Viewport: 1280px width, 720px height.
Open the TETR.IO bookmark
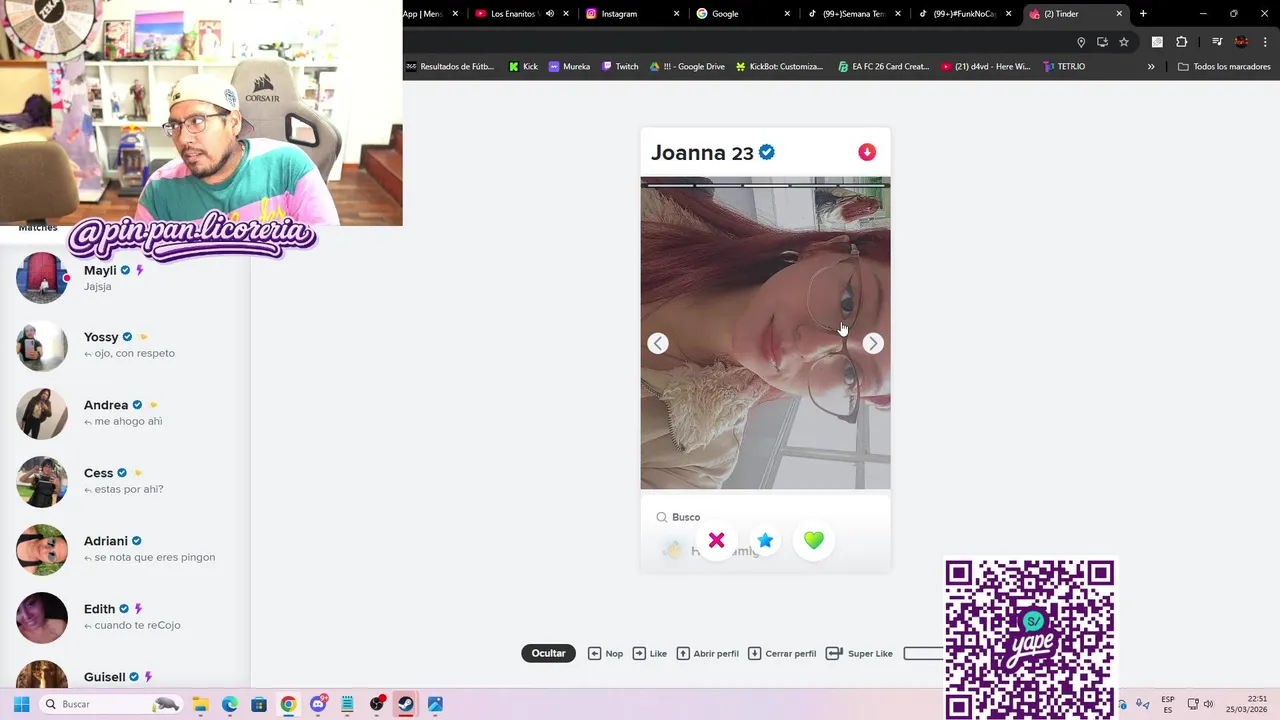(x=1064, y=67)
